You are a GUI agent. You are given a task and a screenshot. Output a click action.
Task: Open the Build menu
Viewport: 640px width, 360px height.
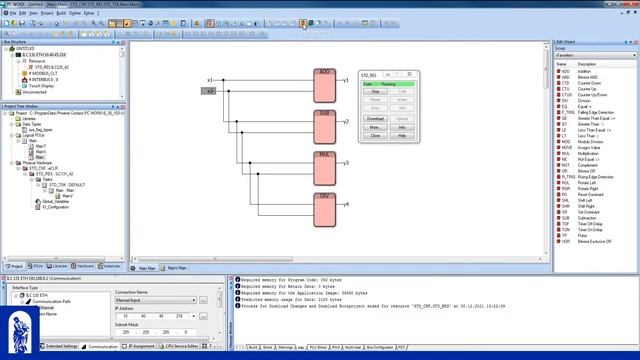(x=61, y=13)
